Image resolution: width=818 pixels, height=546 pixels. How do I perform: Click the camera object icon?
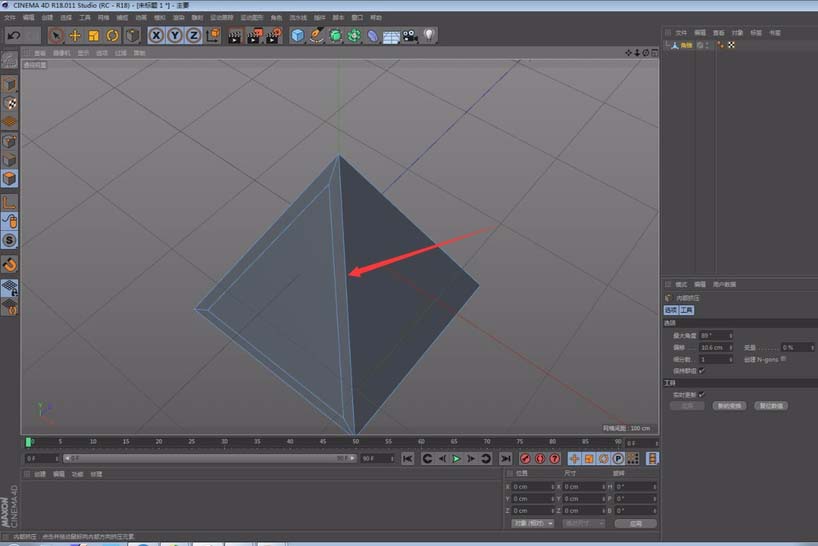coord(410,35)
